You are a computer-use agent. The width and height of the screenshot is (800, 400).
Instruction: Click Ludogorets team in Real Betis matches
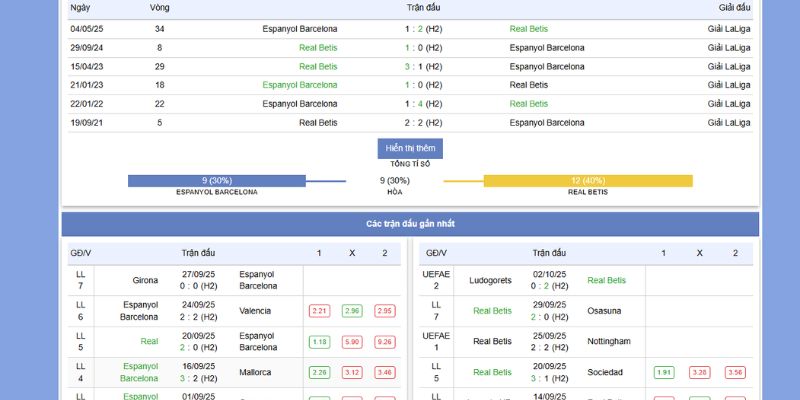pos(490,280)
